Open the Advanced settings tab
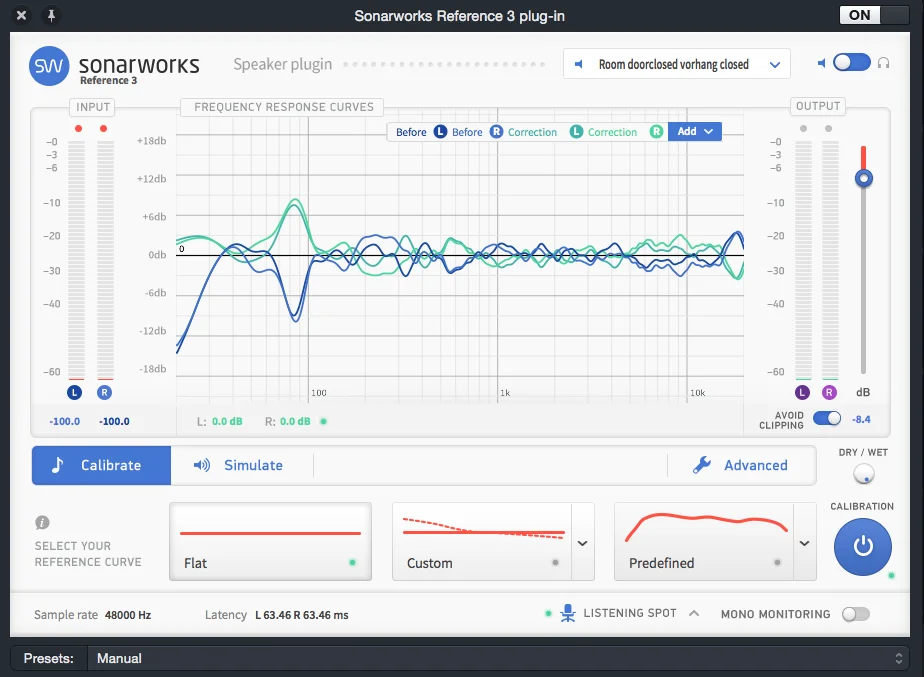The width and height of the screenshot is (924, 677). [x=741, y=465]
